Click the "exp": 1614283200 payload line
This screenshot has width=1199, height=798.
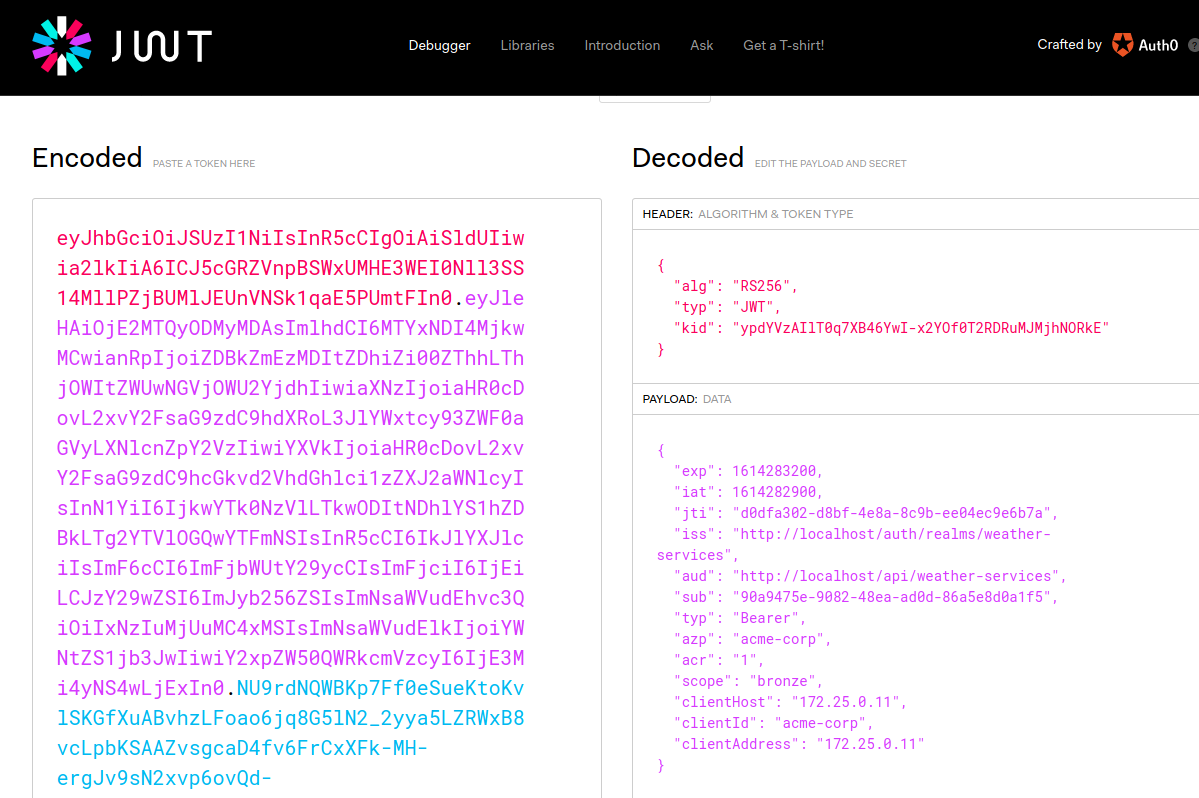pos(748,471)
